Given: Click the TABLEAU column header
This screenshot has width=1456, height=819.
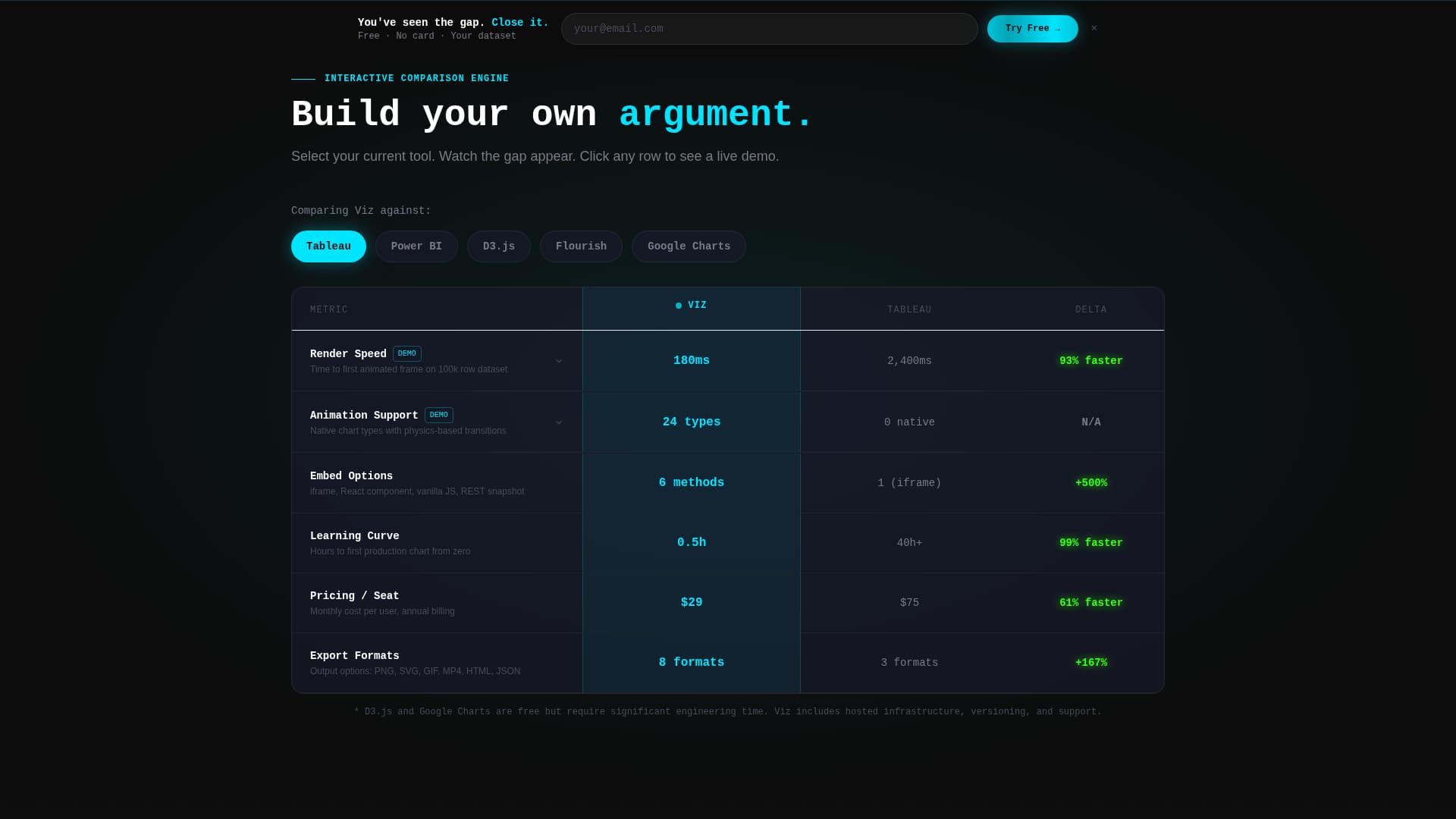Looking at the screenshot, I should pos(909,309).
